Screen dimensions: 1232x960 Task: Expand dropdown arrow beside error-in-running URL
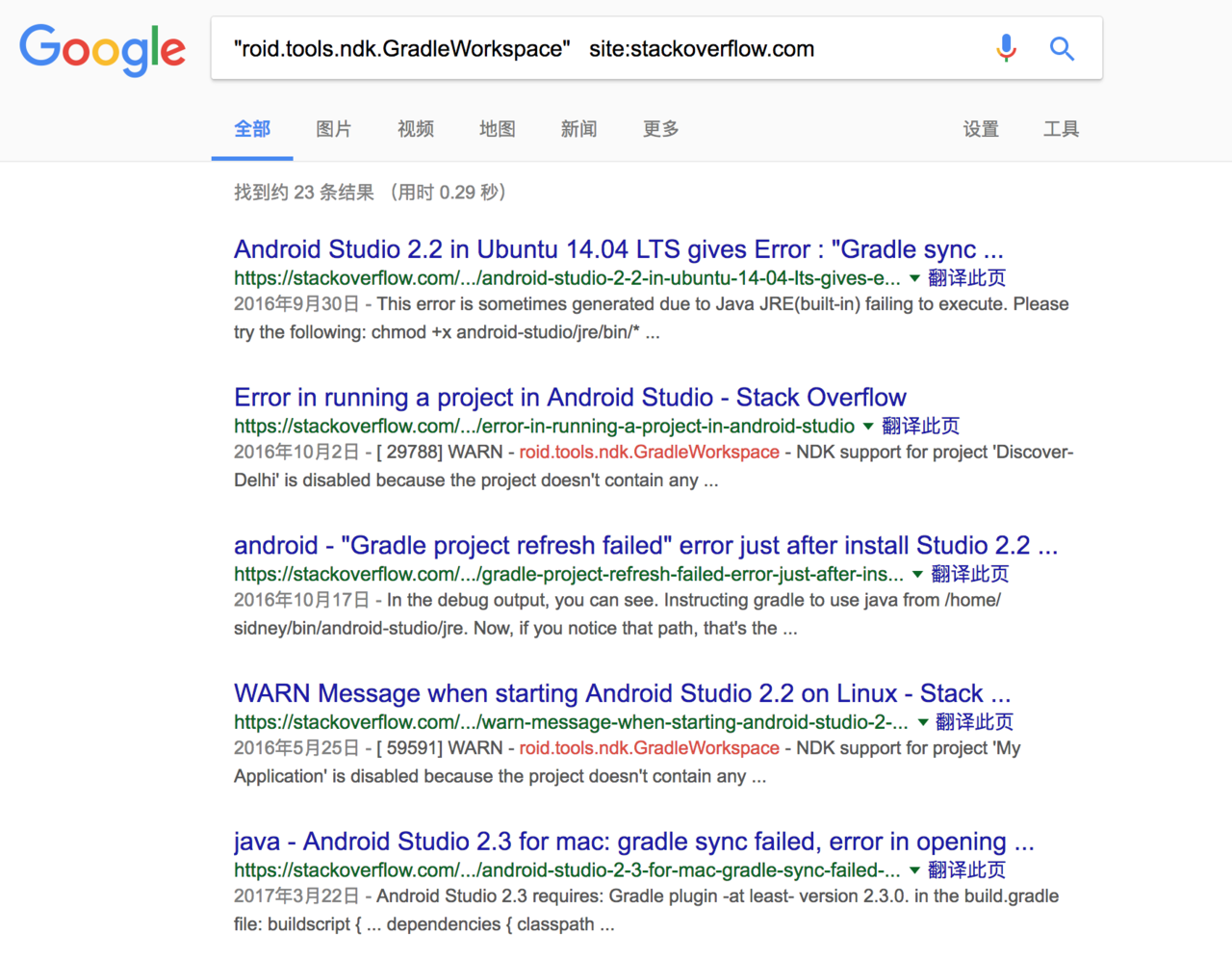pos(868,427)
